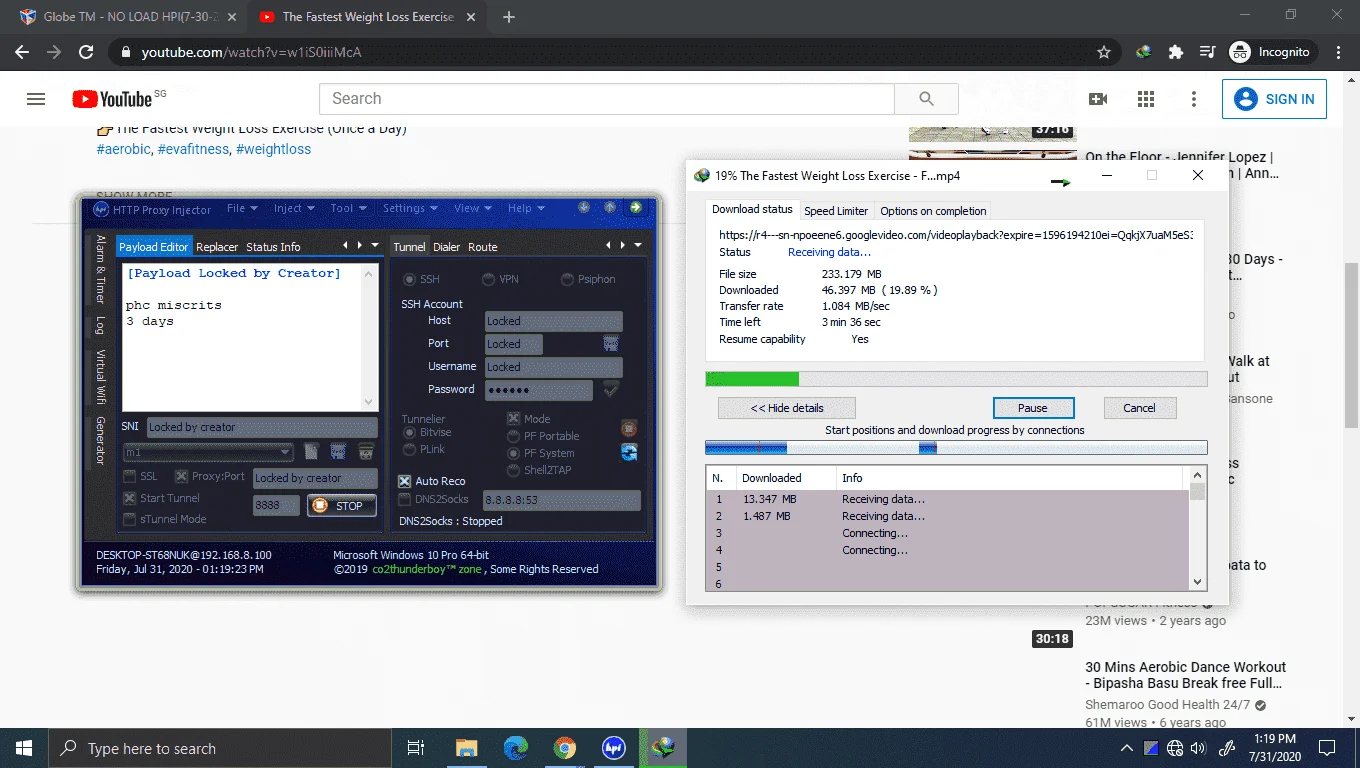Screen dimensions: 1360x768
Task: Bookmark this page with the star icon
Action: click(1104, 52)
